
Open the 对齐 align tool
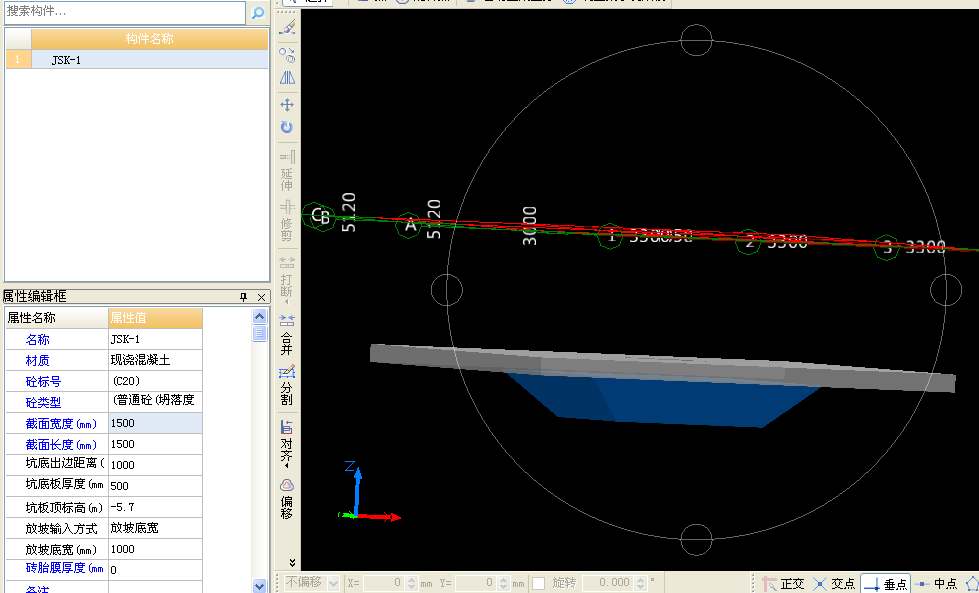click(x=287, y=444)
